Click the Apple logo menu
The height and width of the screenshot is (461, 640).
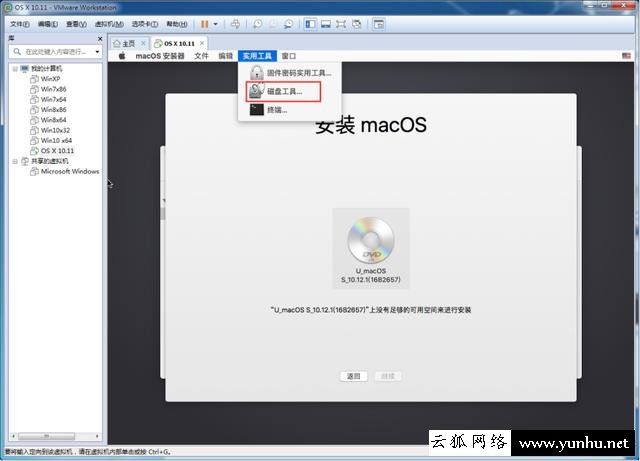click(x=122, y=56)
